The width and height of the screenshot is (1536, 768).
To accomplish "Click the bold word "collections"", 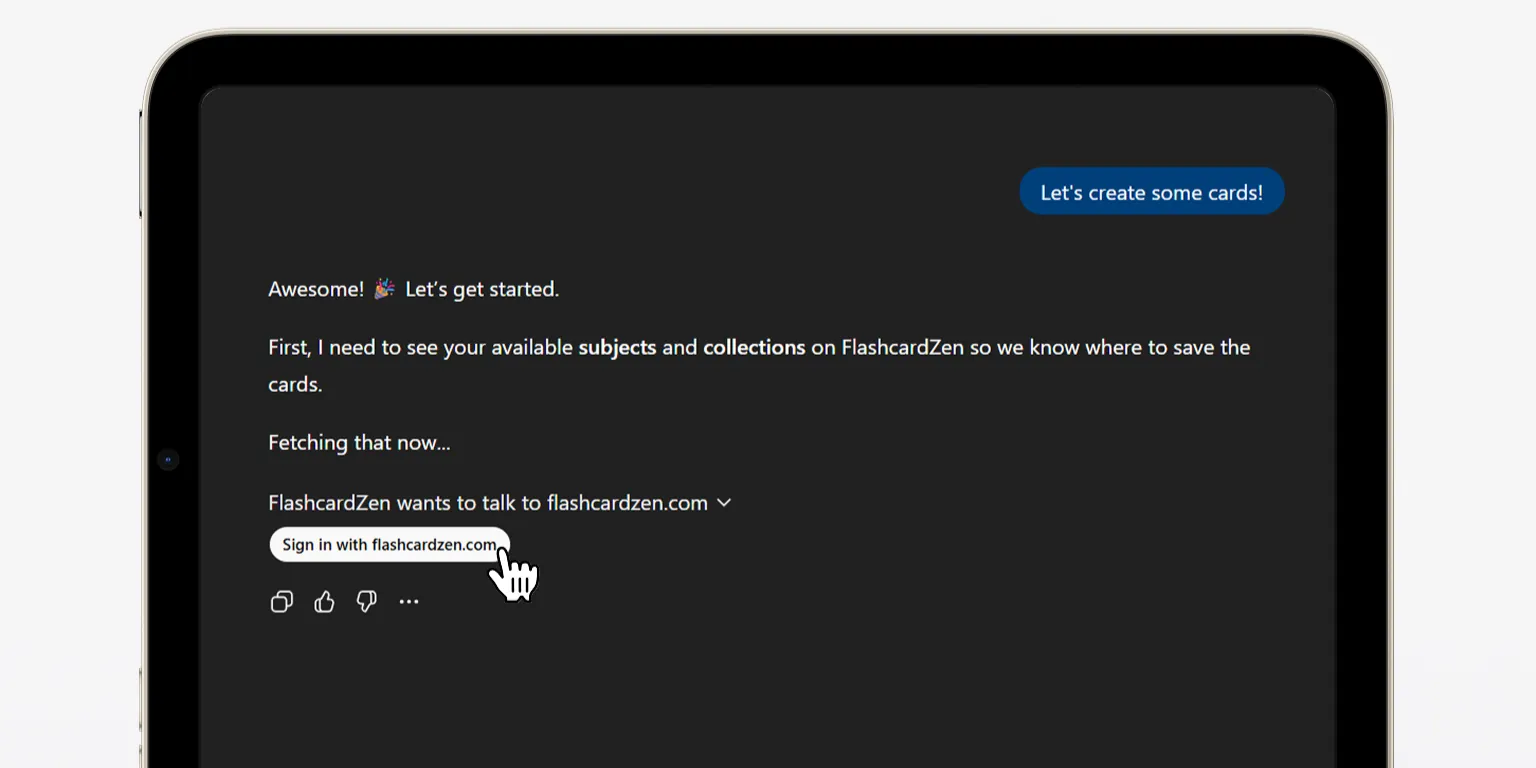I will point(754,347).
